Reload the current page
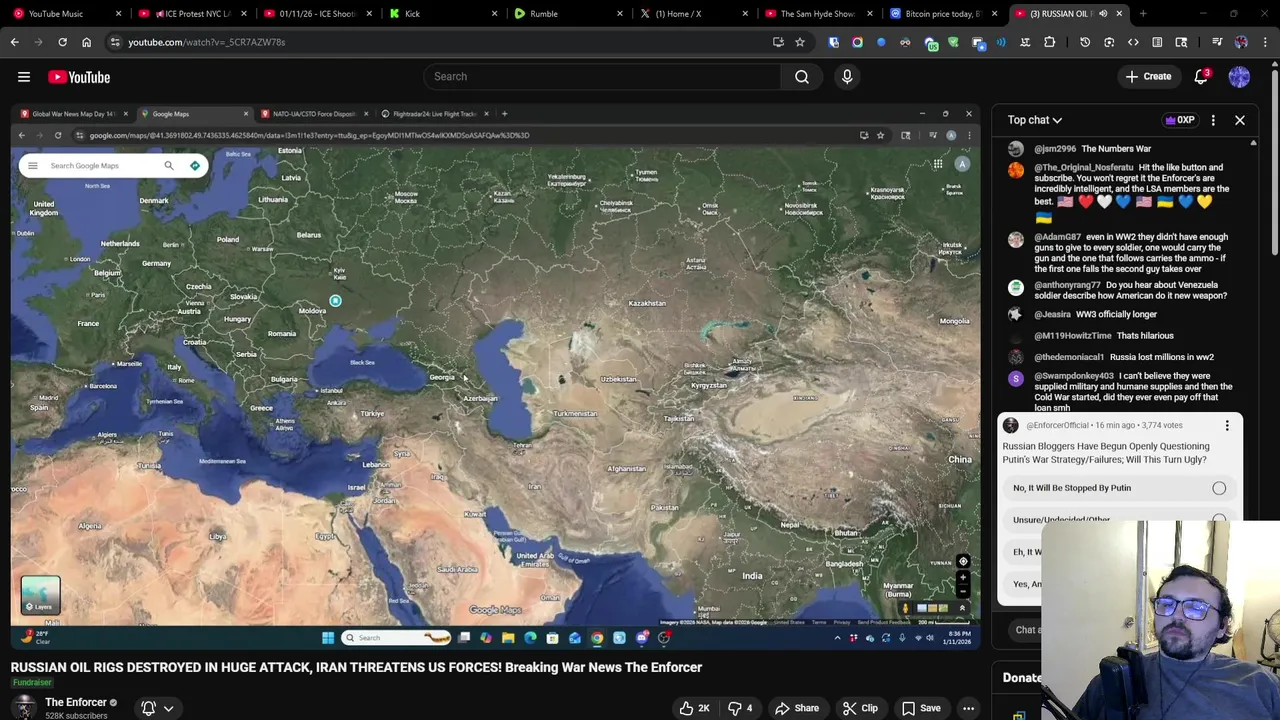Image resolution: width=1280 pixels, height=720 pixels. [x=62, y=42]
